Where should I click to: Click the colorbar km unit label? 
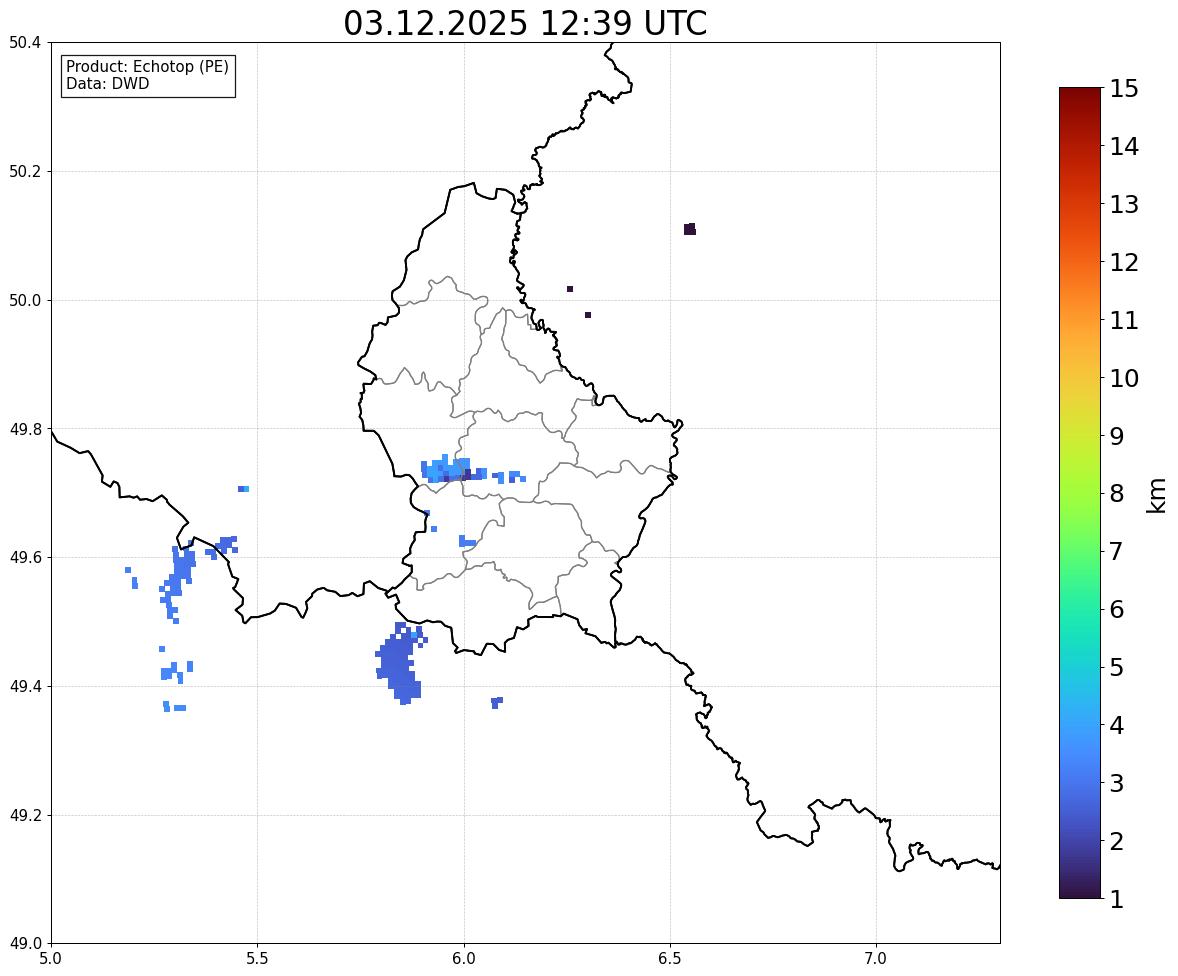click(x=1156, y=496)
